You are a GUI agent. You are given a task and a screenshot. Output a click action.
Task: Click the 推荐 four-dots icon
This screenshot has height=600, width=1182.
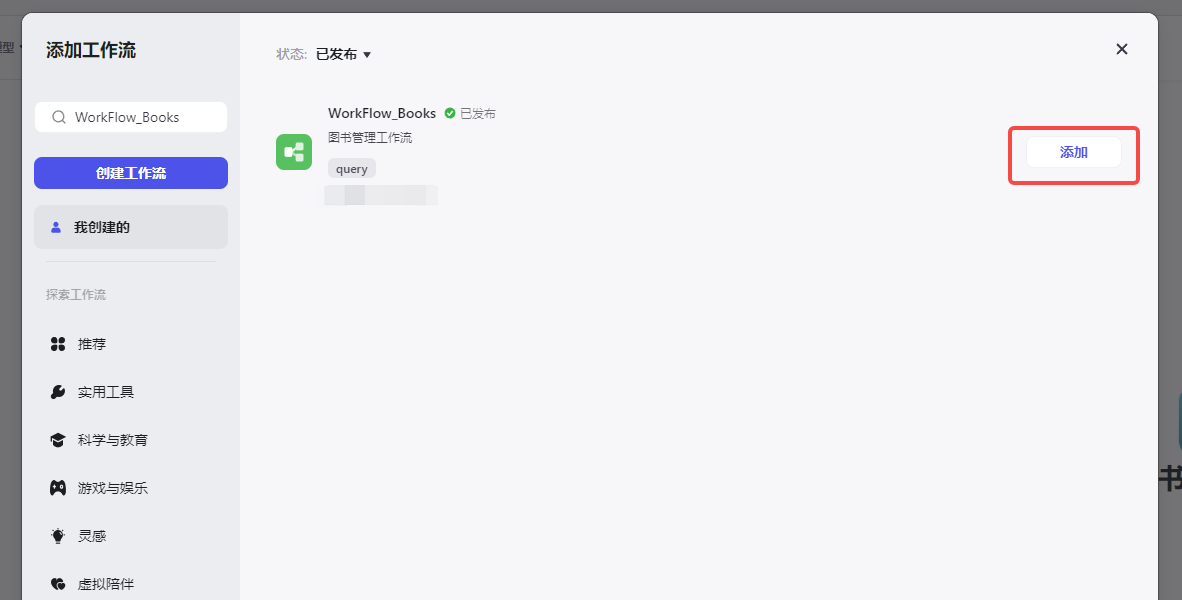point(58,344)
